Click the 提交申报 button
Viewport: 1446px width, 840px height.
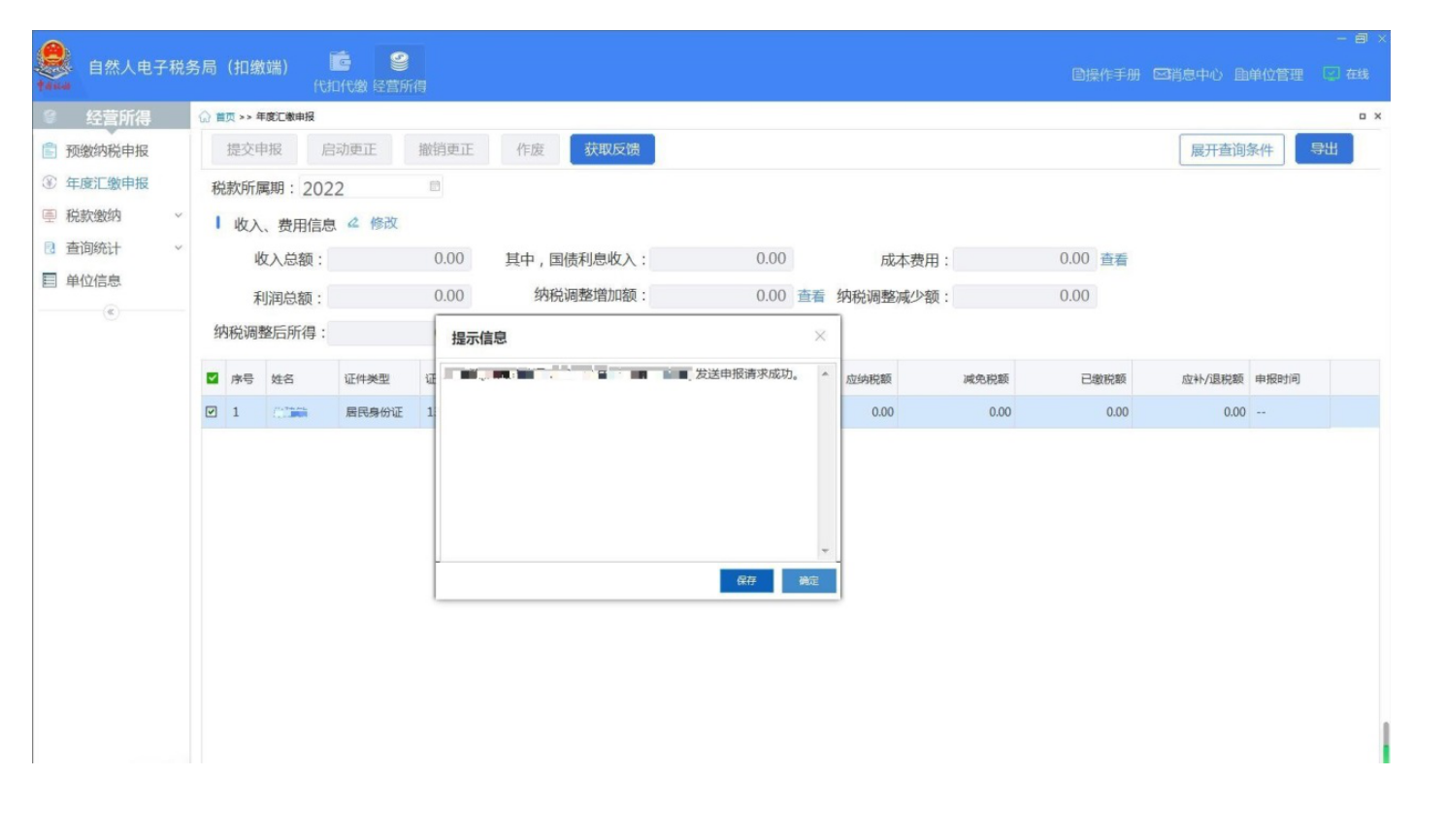pos(254,149)
